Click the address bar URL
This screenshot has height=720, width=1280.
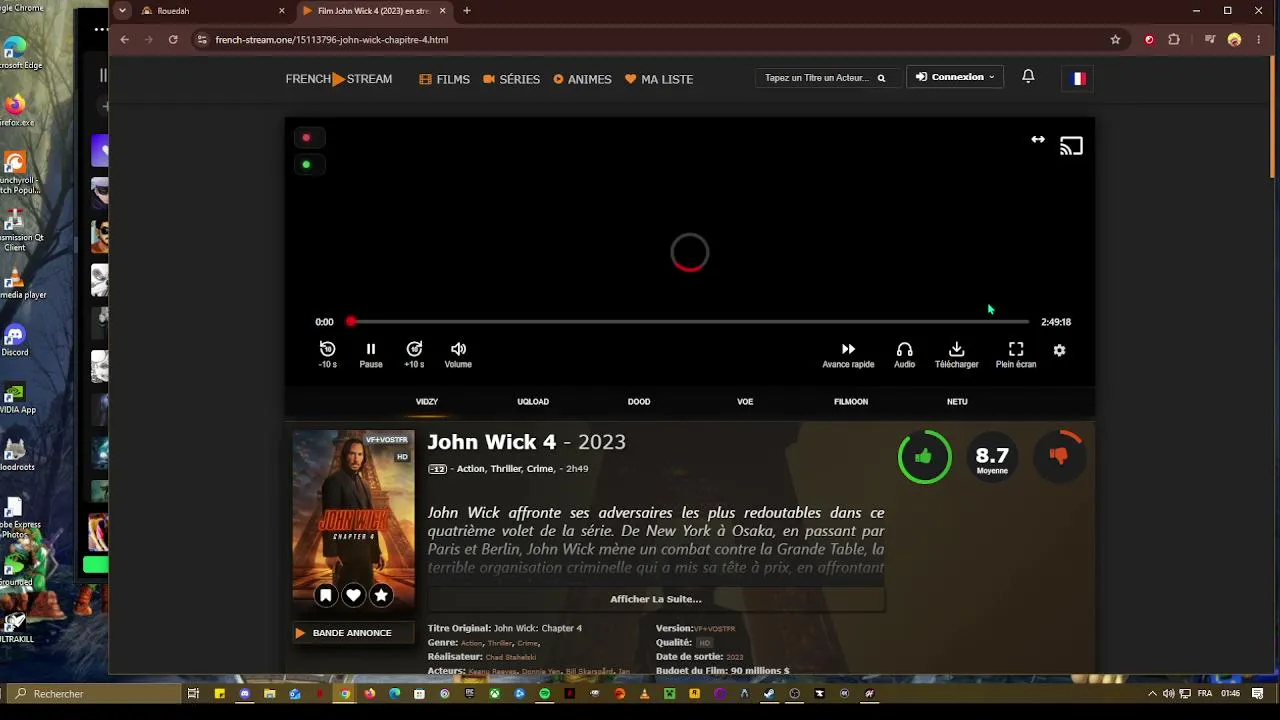(x=332, y=40)
